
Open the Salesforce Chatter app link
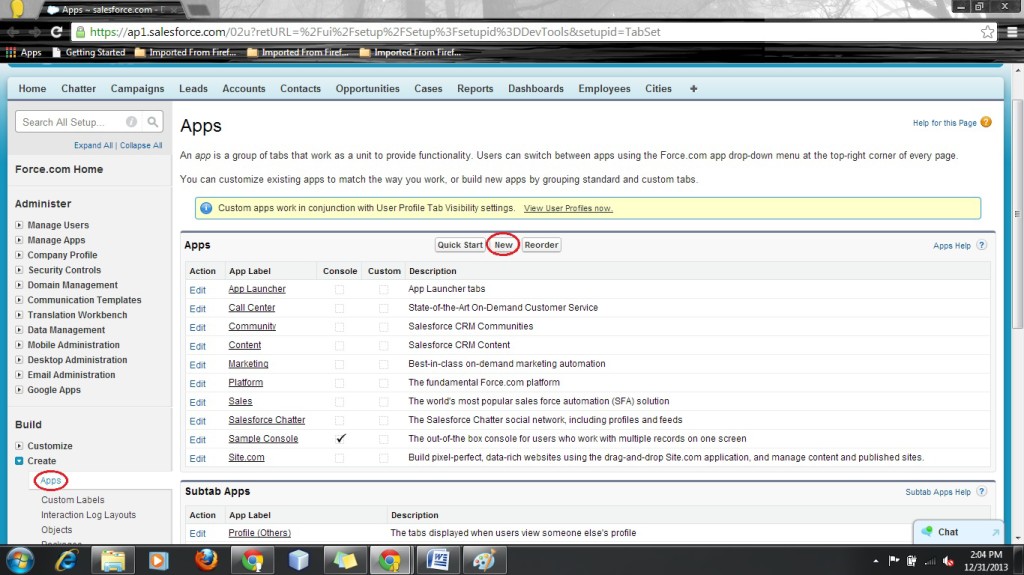pos(266,420)
